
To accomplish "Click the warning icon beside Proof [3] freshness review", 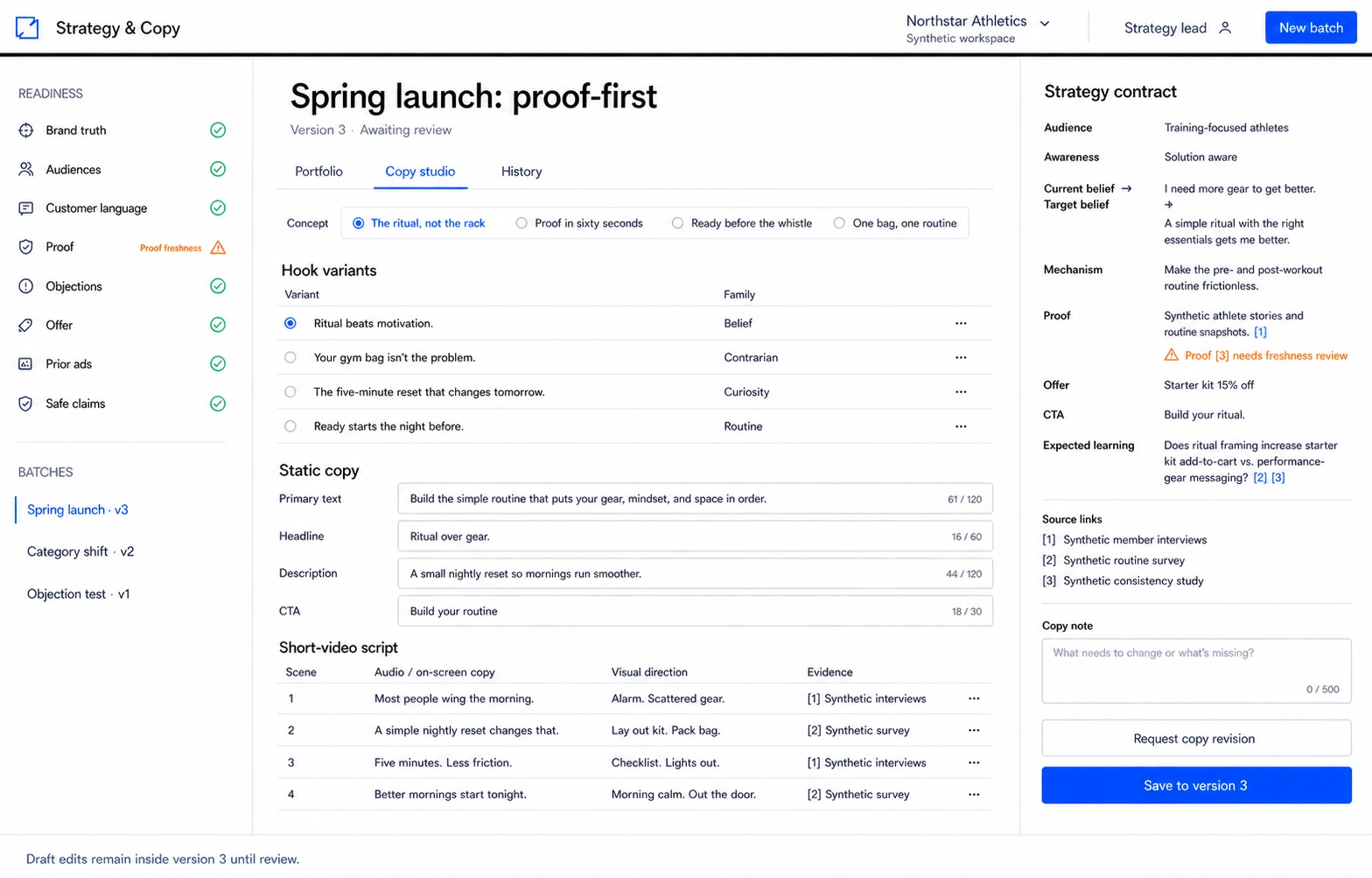I will (1171, 355).
